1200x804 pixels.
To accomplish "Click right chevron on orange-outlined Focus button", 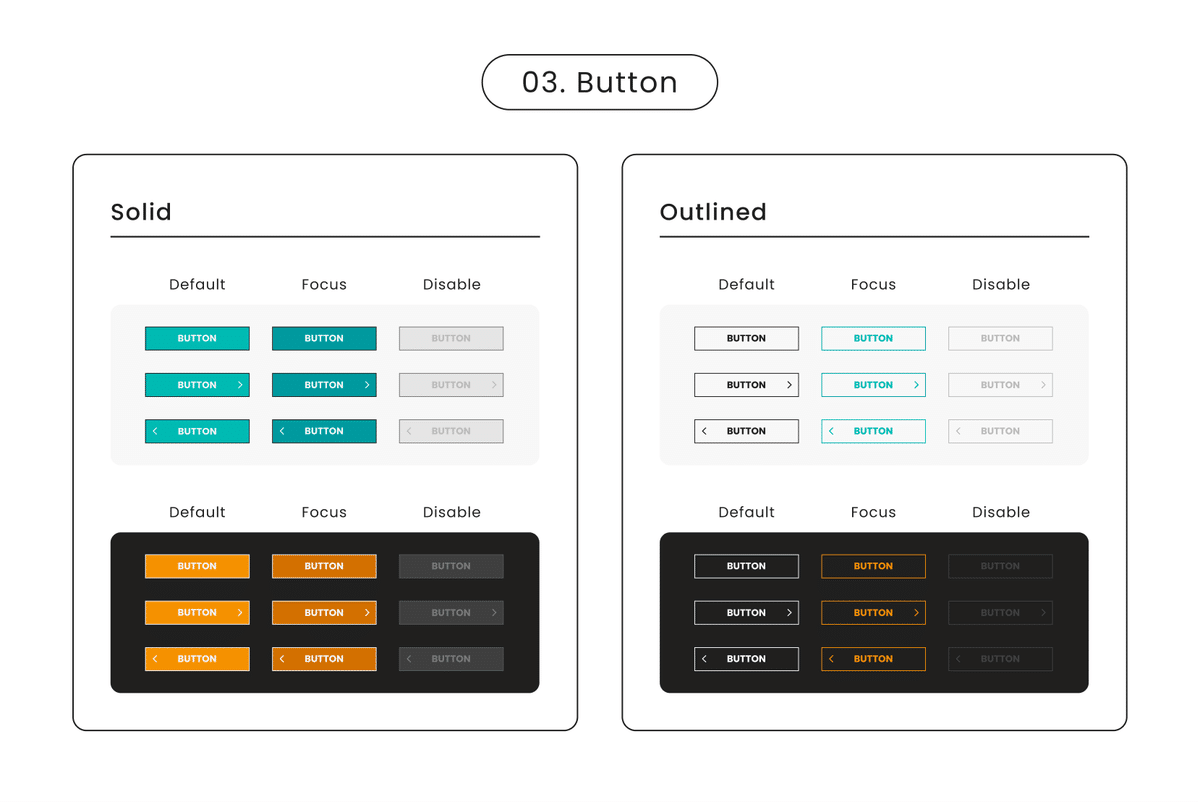I will point(916,613).
